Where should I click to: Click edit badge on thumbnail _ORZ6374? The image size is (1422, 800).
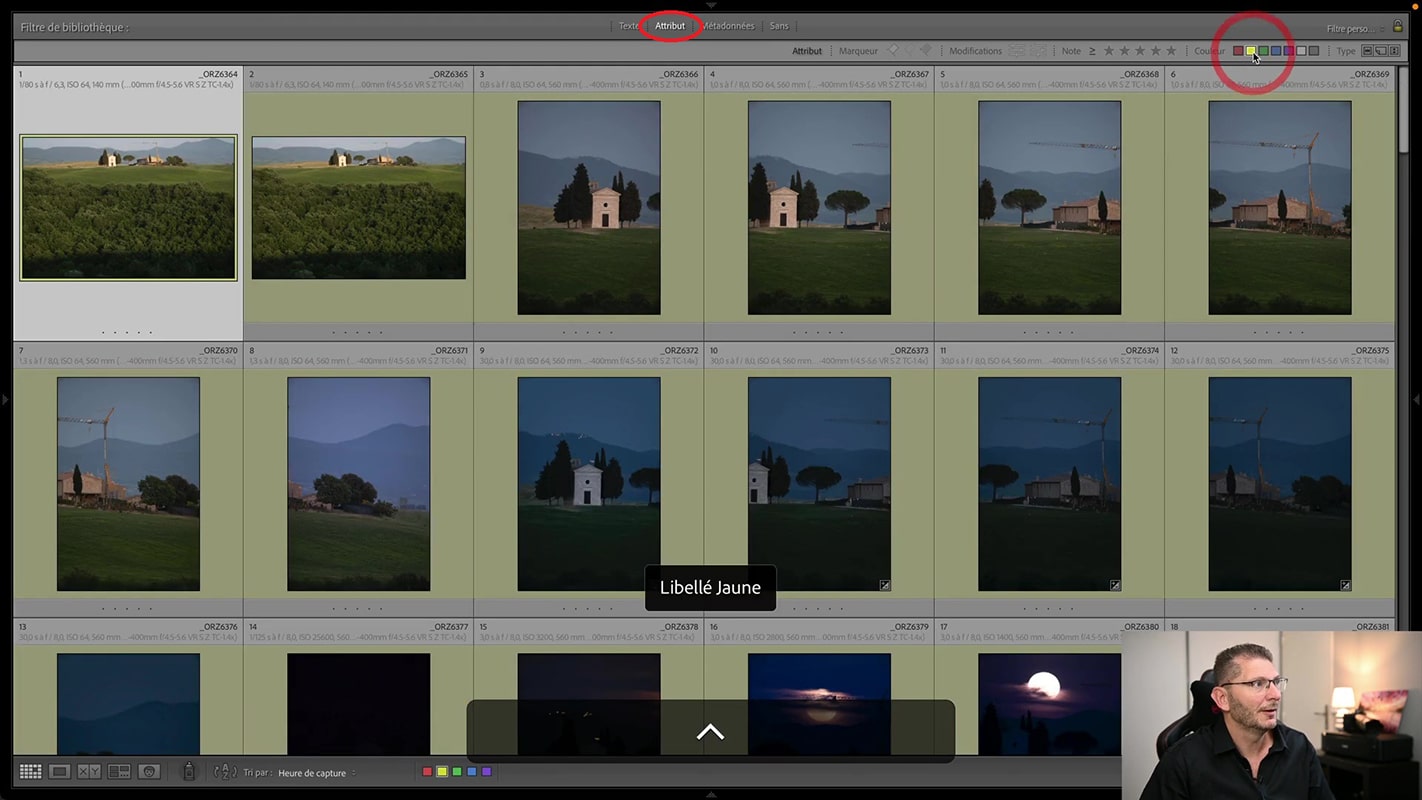pyautogui.click(x=1115, y=585)
